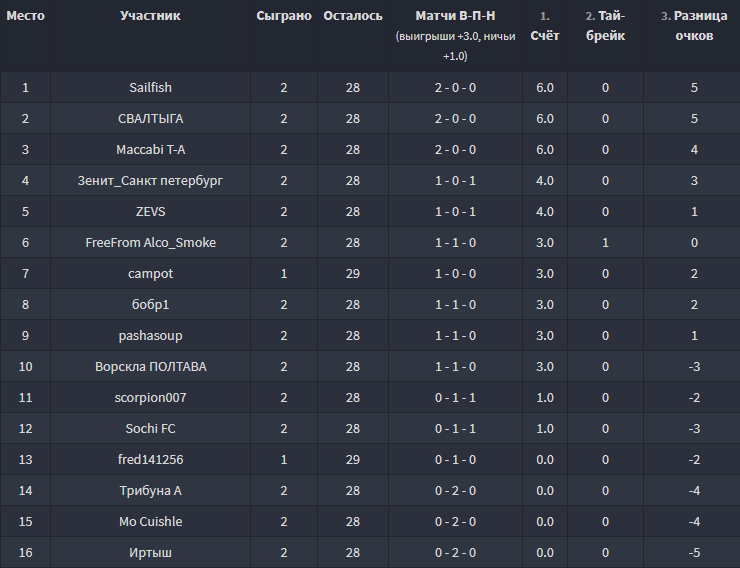Click the fred141256 participant name
Screen dimensions: 740x568
150,460
